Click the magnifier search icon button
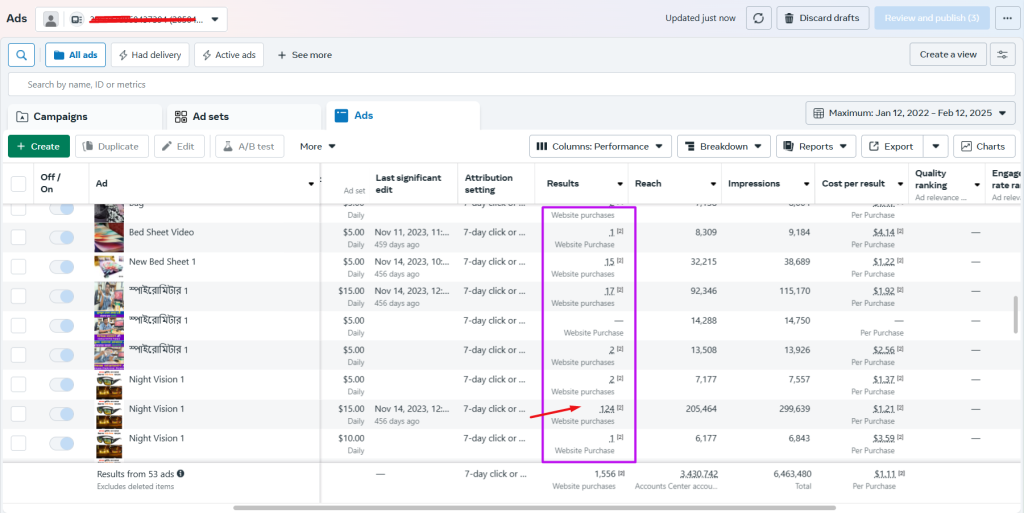Viewport: 1024px width, 513px height. point(22,55)
